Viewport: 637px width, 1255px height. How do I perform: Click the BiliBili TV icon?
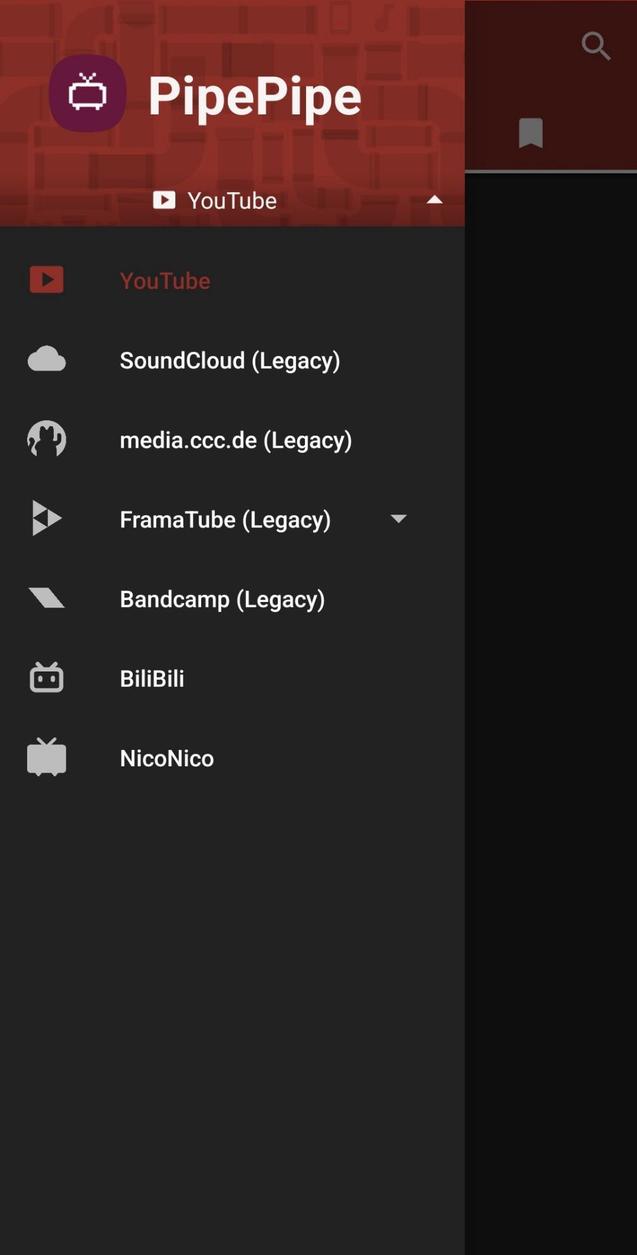(46, 677)
